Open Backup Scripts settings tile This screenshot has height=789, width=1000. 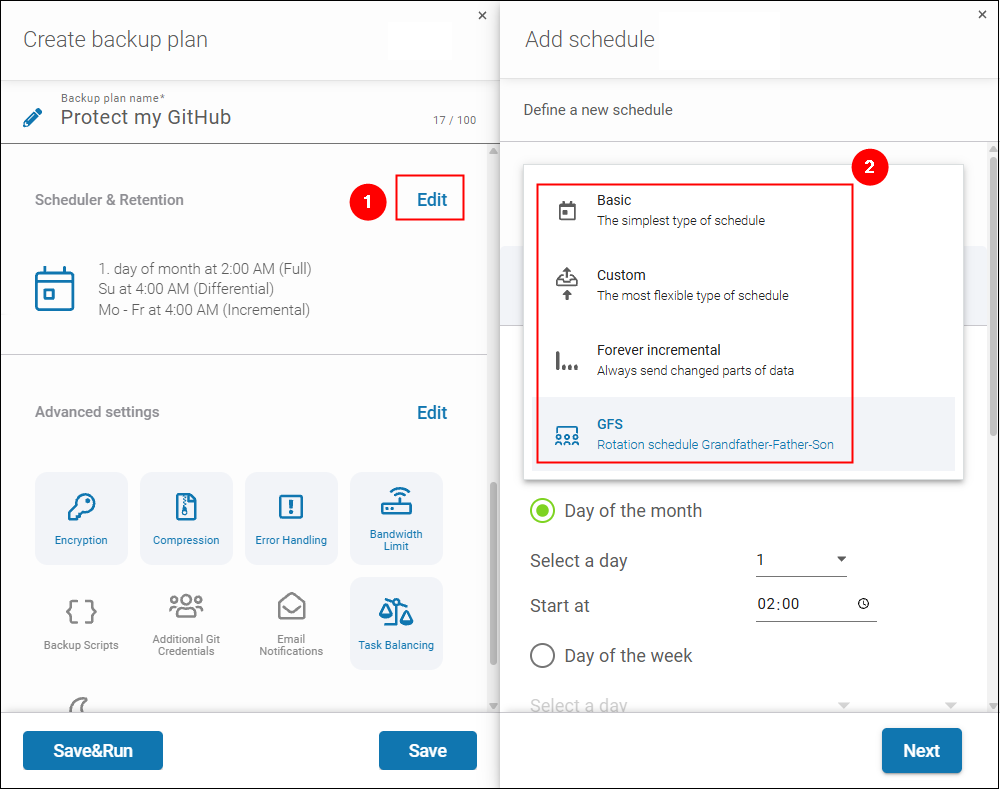click(81, 623)
